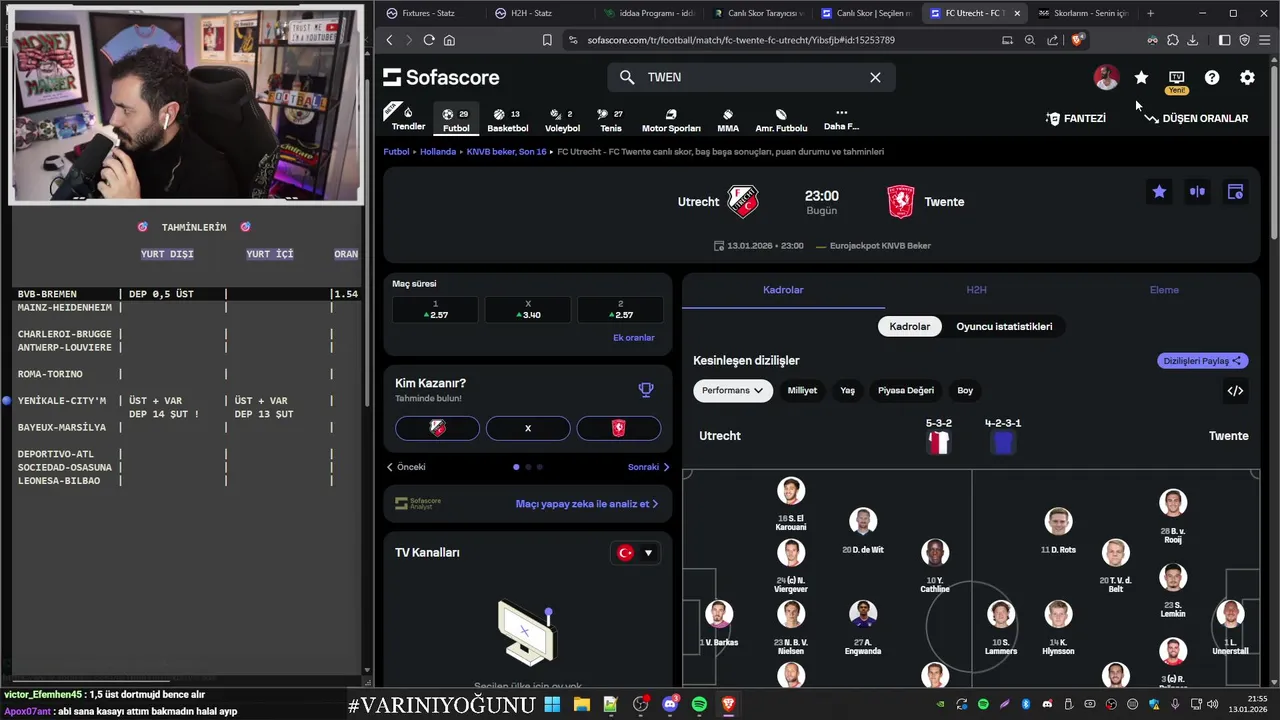Select the Voleybol sport category
The image size is (1280, 720).
pos(562,120)
